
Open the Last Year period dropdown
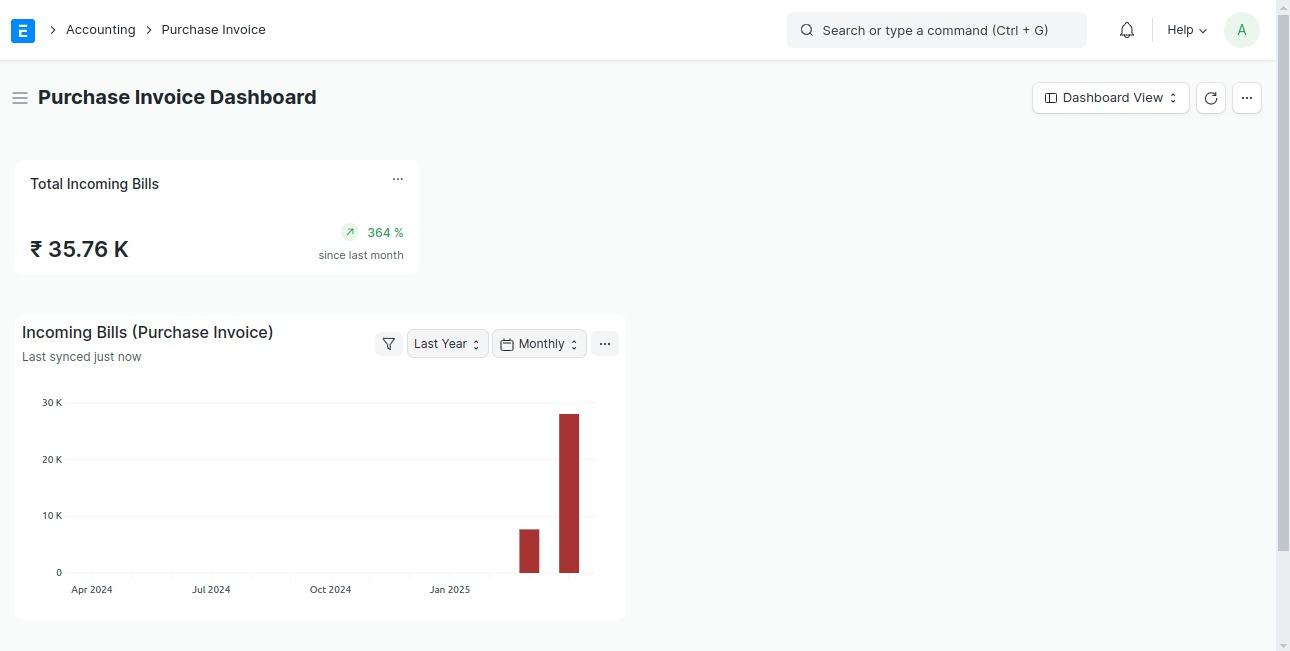pyautogui.click(x=447, y=344)
